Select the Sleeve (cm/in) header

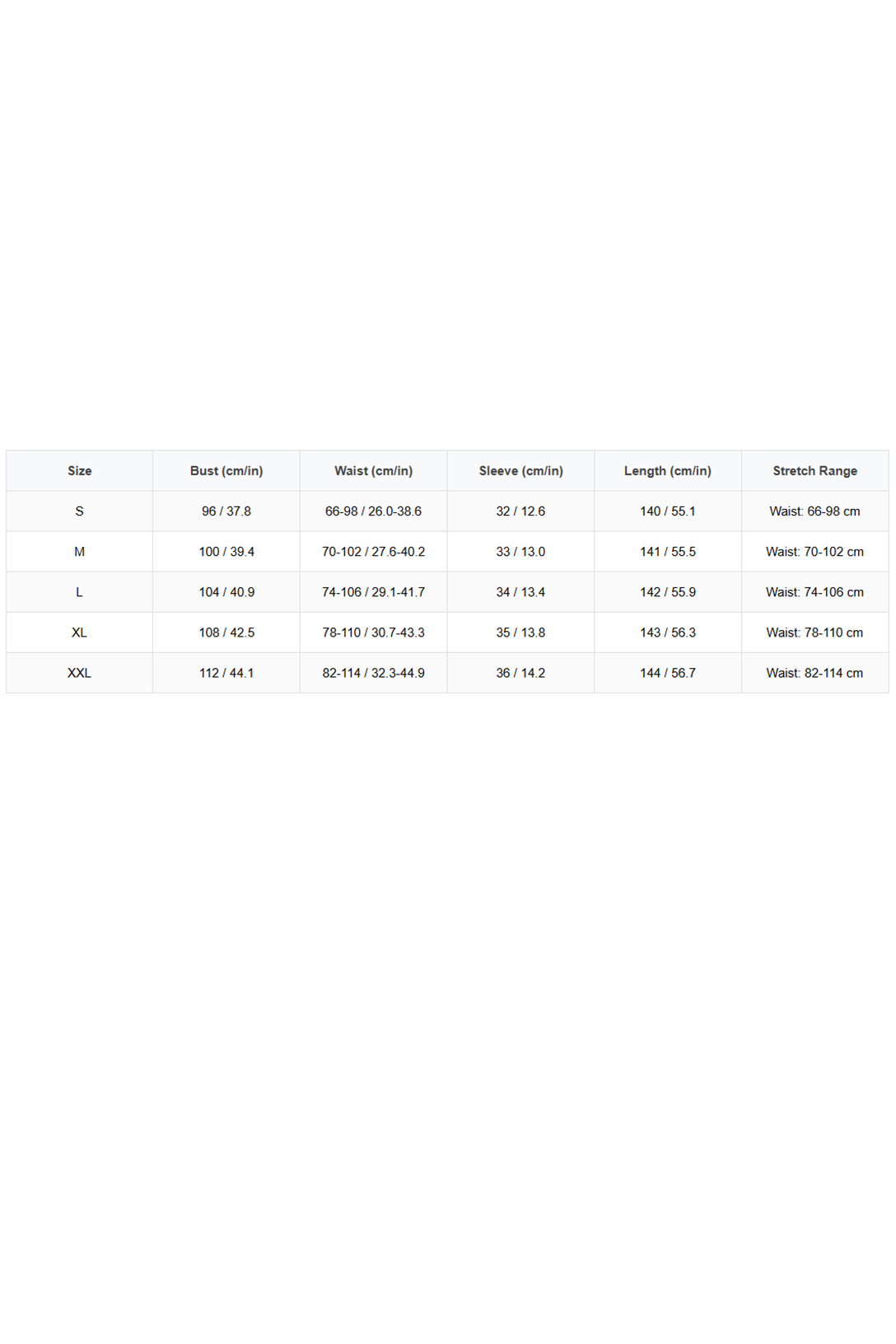(x=520, y=470)
